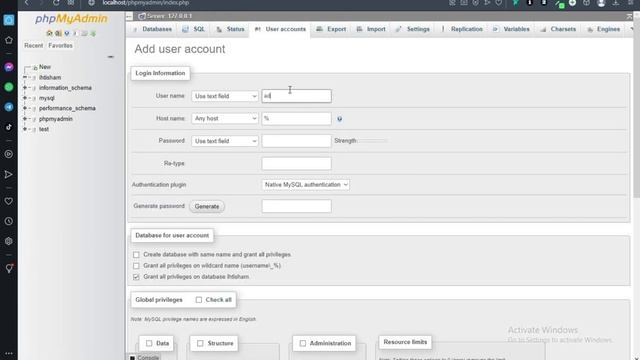This screenshot has width=640, height=360.
Task: Reload the page with browser refresh icon
Action: (56, 3)
